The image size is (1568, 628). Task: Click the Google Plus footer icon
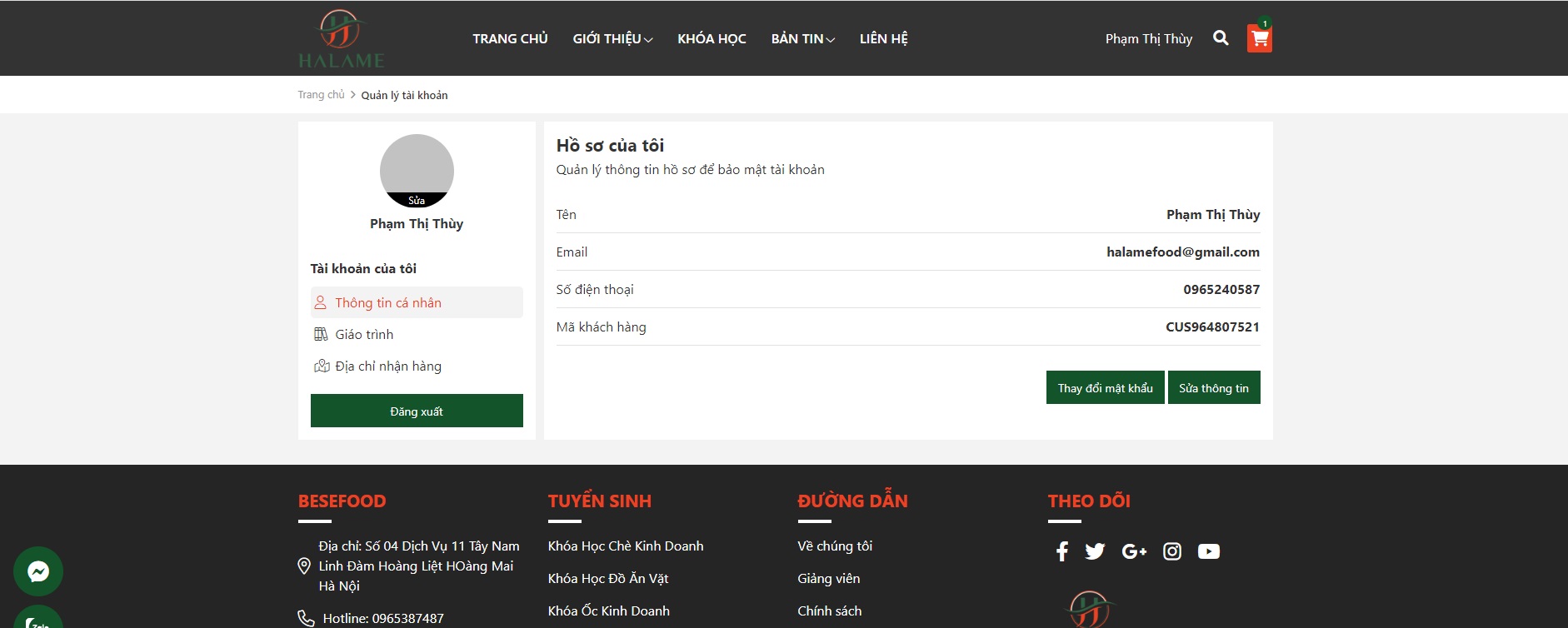pyautogui.click(x=1134, y=551)
